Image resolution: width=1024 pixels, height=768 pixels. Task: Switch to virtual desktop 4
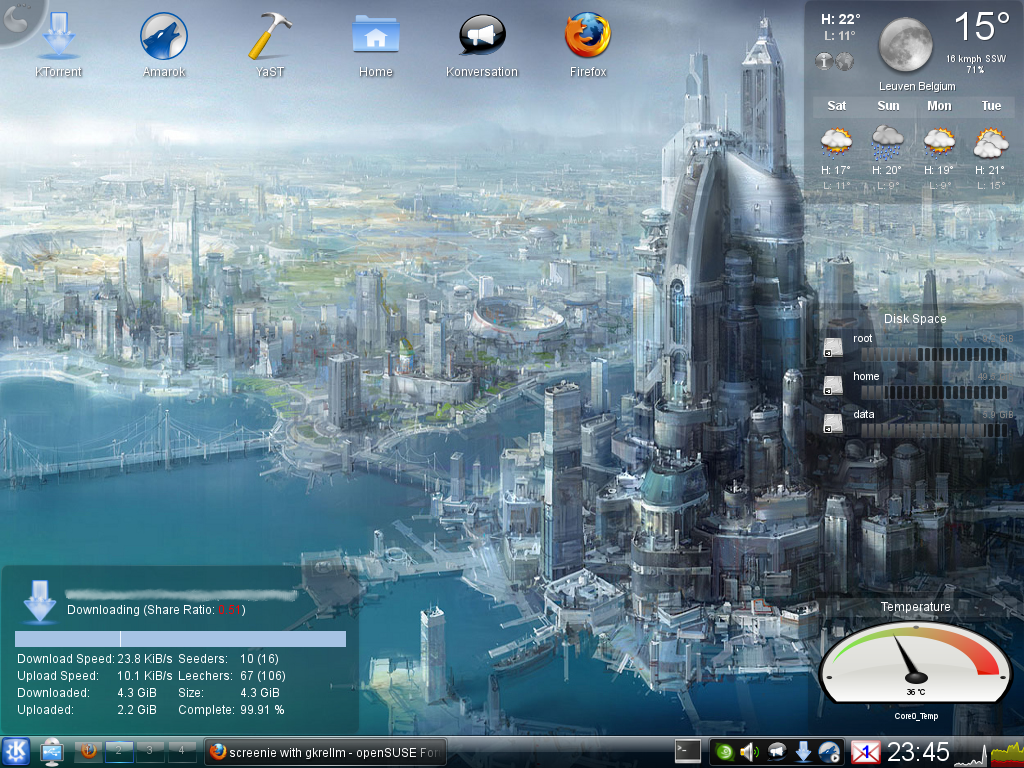(181, 751)
